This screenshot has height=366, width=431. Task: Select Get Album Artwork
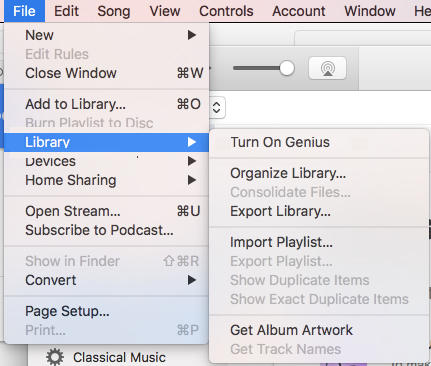tap(319, 330)
